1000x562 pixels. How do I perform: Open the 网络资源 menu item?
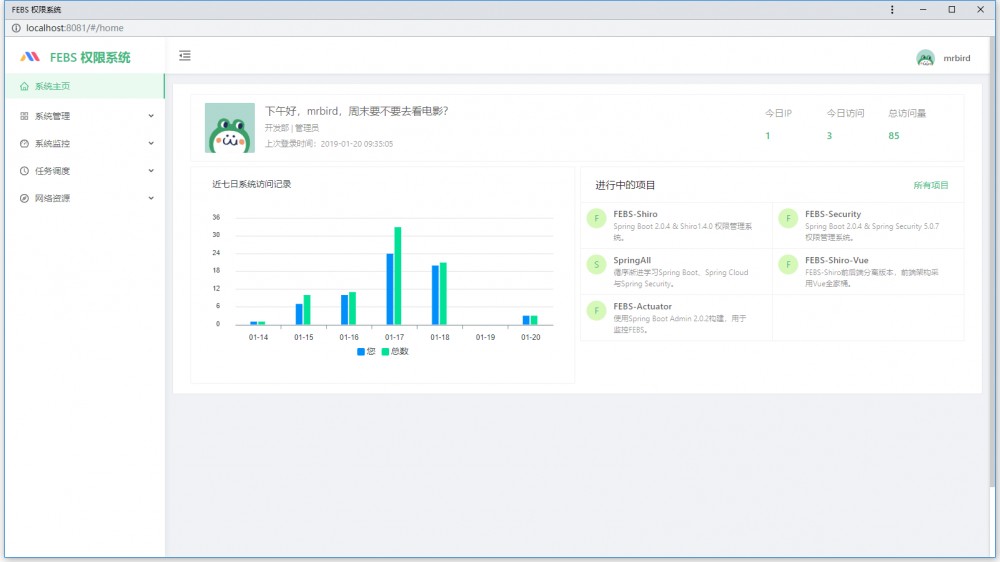[x=85, y=198]
